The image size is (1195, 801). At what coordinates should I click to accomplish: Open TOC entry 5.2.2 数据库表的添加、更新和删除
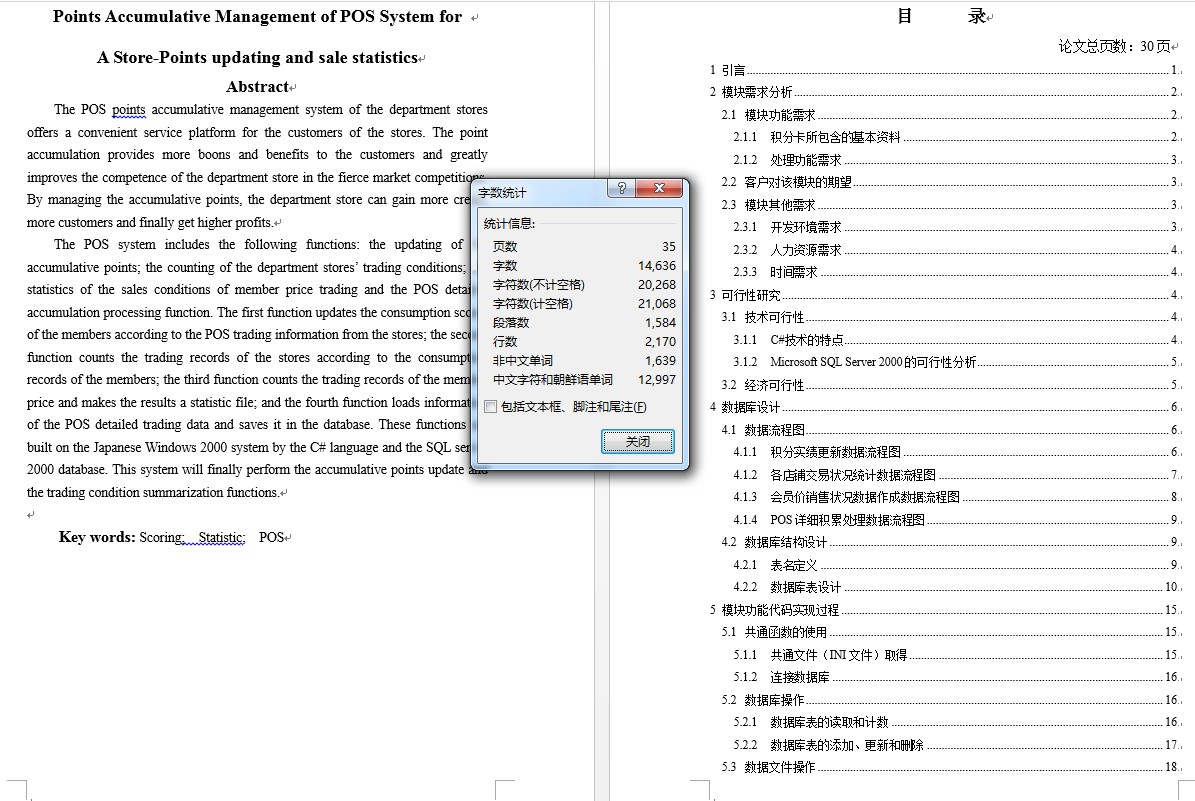click(956, 745)
